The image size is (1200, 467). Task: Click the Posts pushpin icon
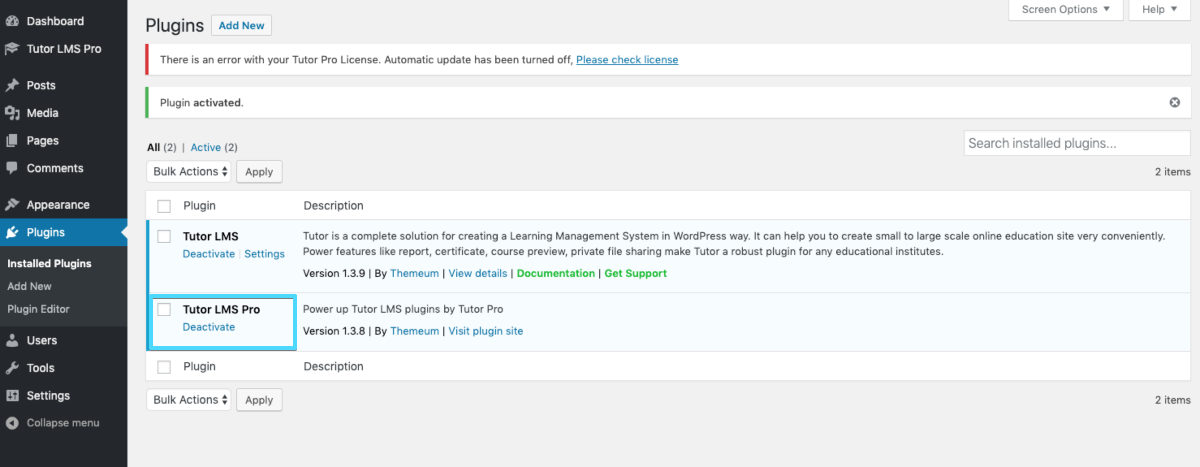click(12, 85)
